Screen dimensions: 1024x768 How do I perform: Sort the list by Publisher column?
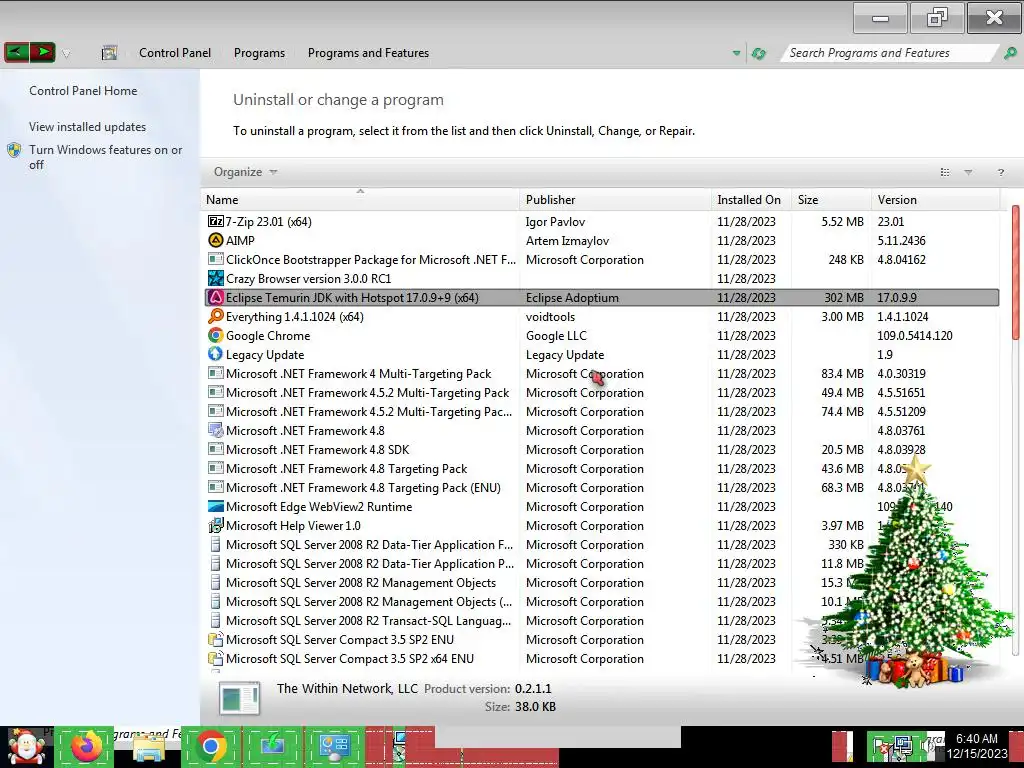[x=615, y=200]
